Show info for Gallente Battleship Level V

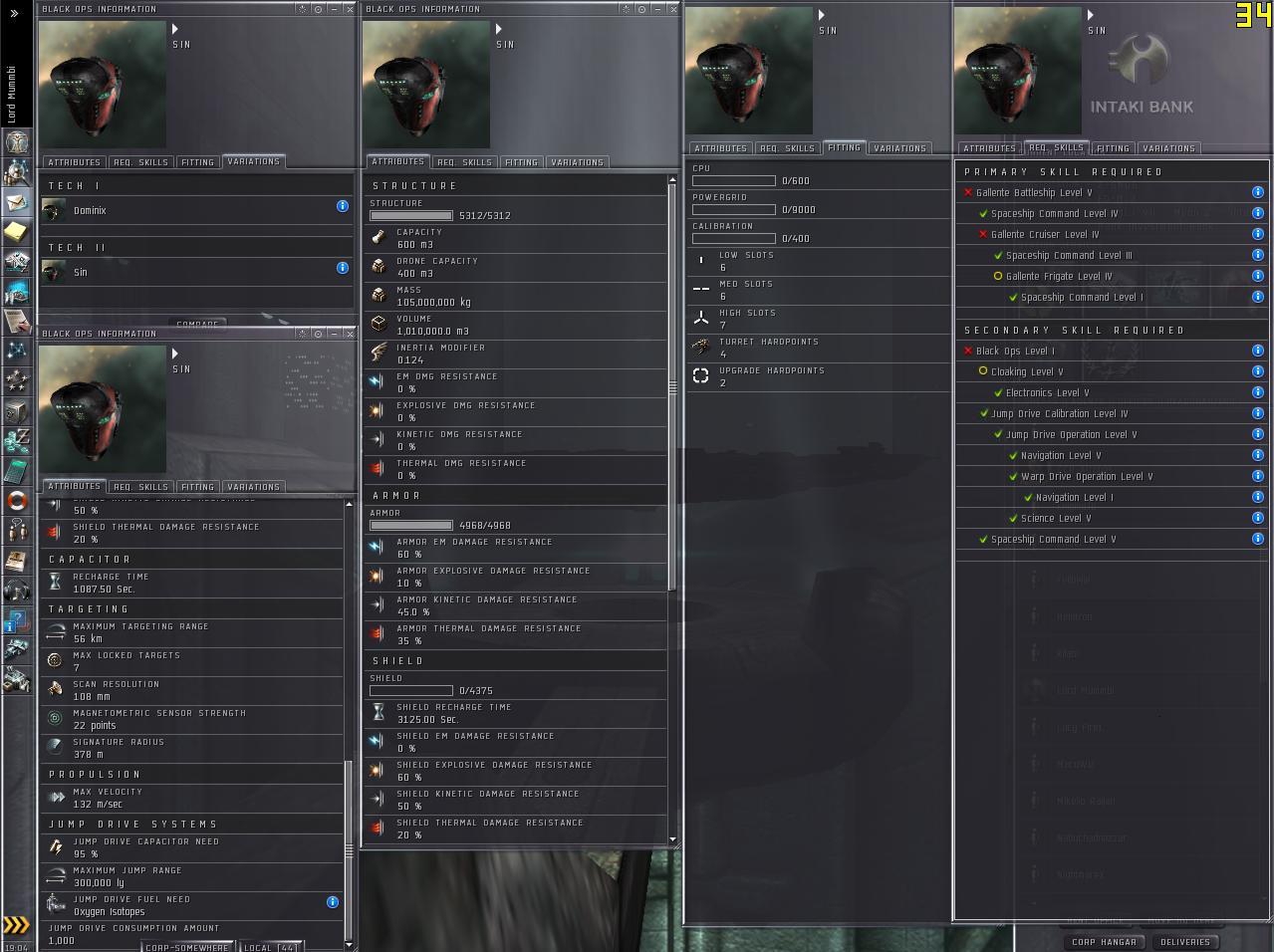[x=1257, y=192]
